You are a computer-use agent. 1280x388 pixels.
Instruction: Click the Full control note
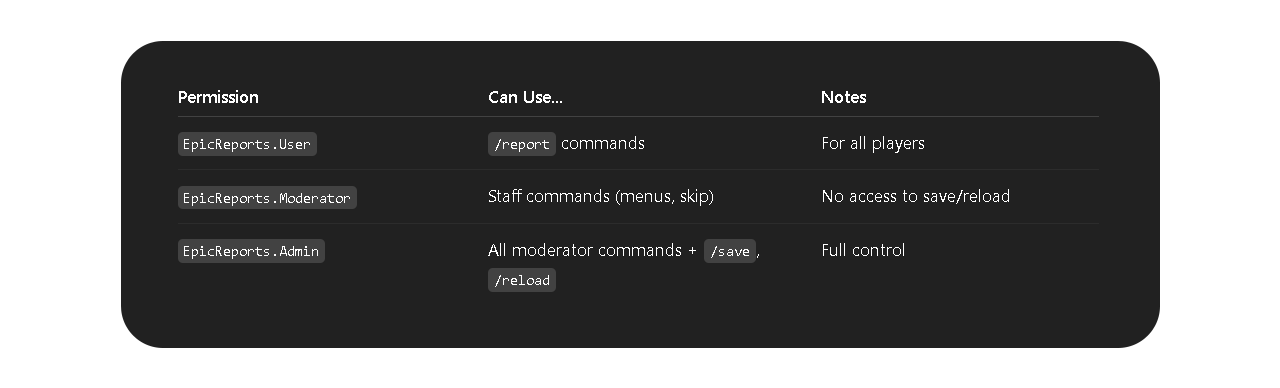863,250
